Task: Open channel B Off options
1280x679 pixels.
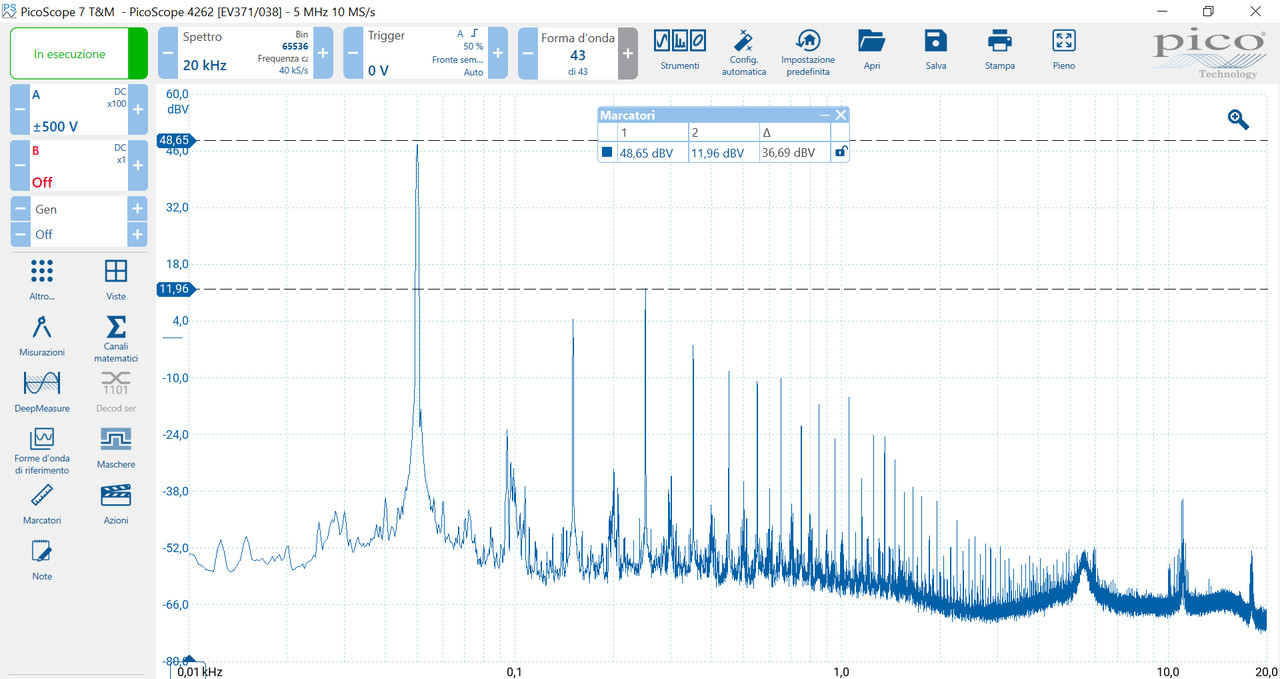Action: [x=79, y=166]
